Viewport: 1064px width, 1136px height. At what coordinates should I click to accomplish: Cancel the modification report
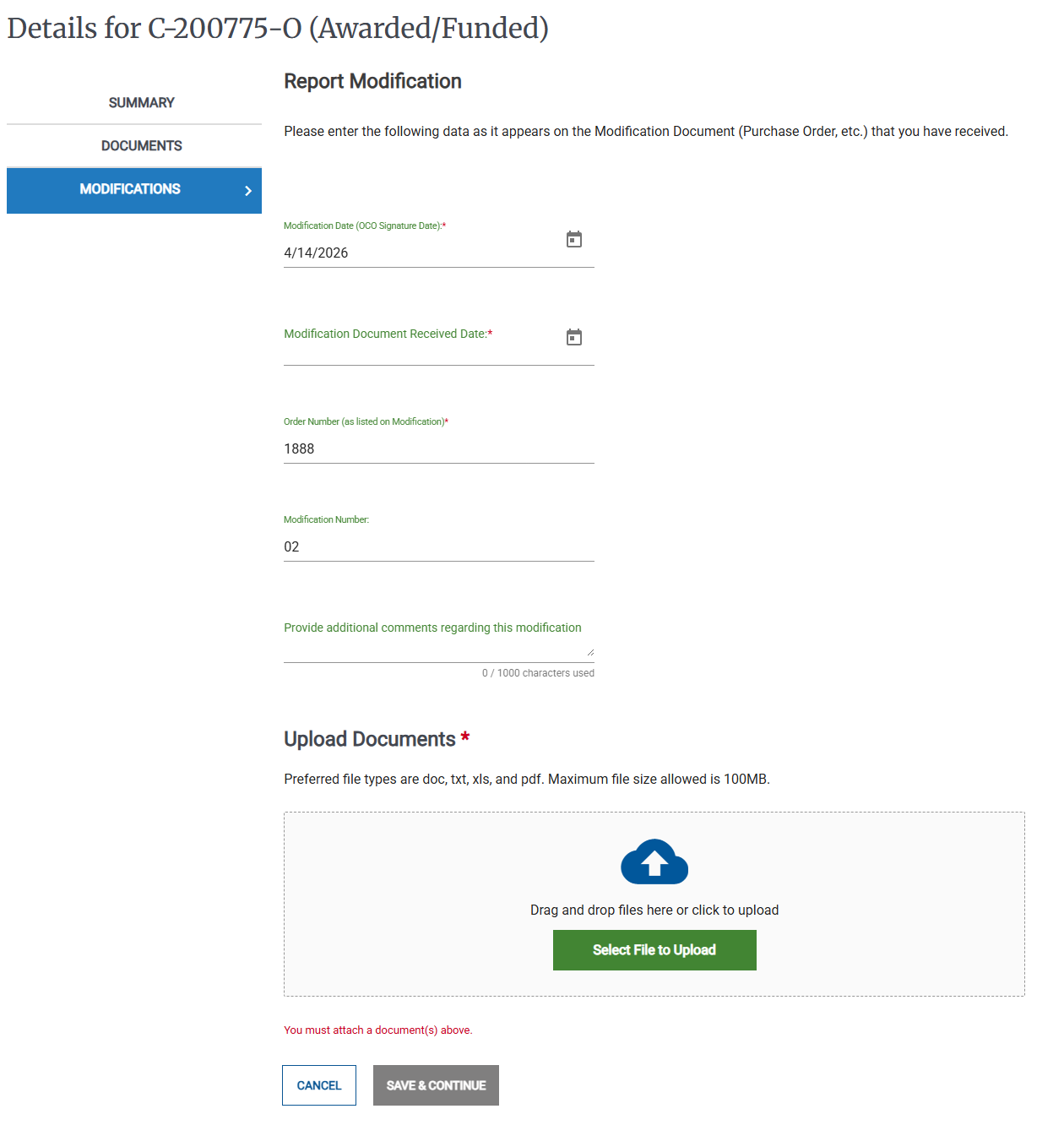tap(319, 1085)
